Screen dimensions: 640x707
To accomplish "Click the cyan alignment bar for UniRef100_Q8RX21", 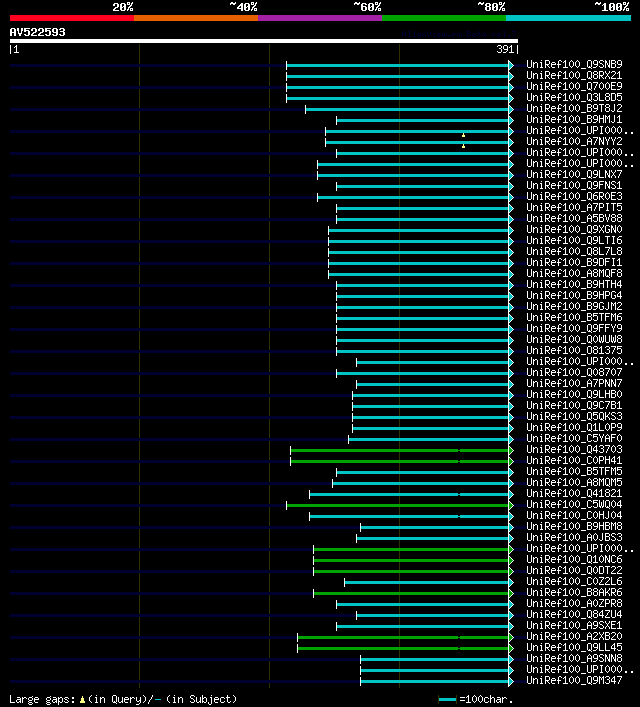I will point(397,76).
